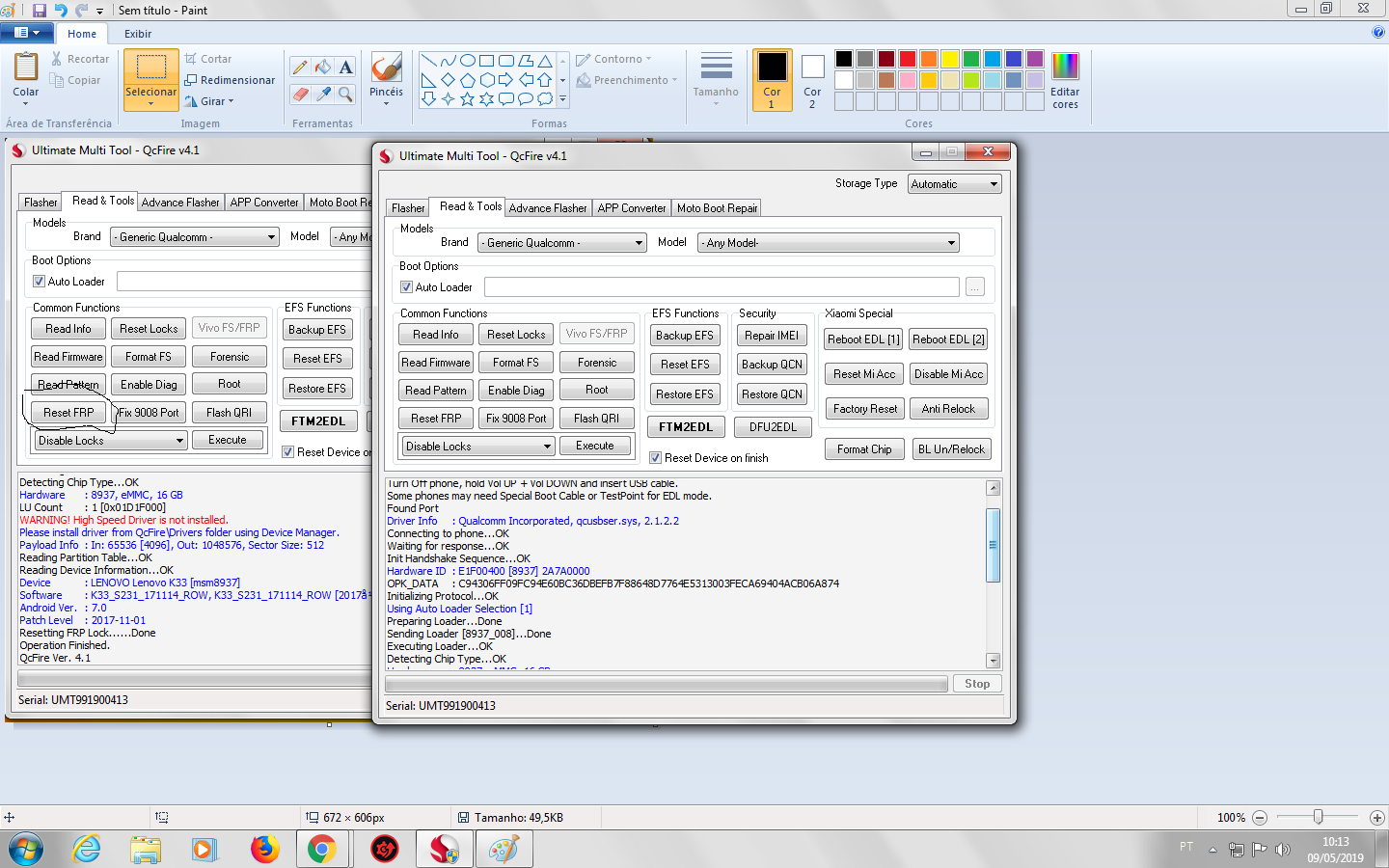Open Editar cores color editor
The height and width of the screenshot is (868, 1389).
(x=1065, y=80)
